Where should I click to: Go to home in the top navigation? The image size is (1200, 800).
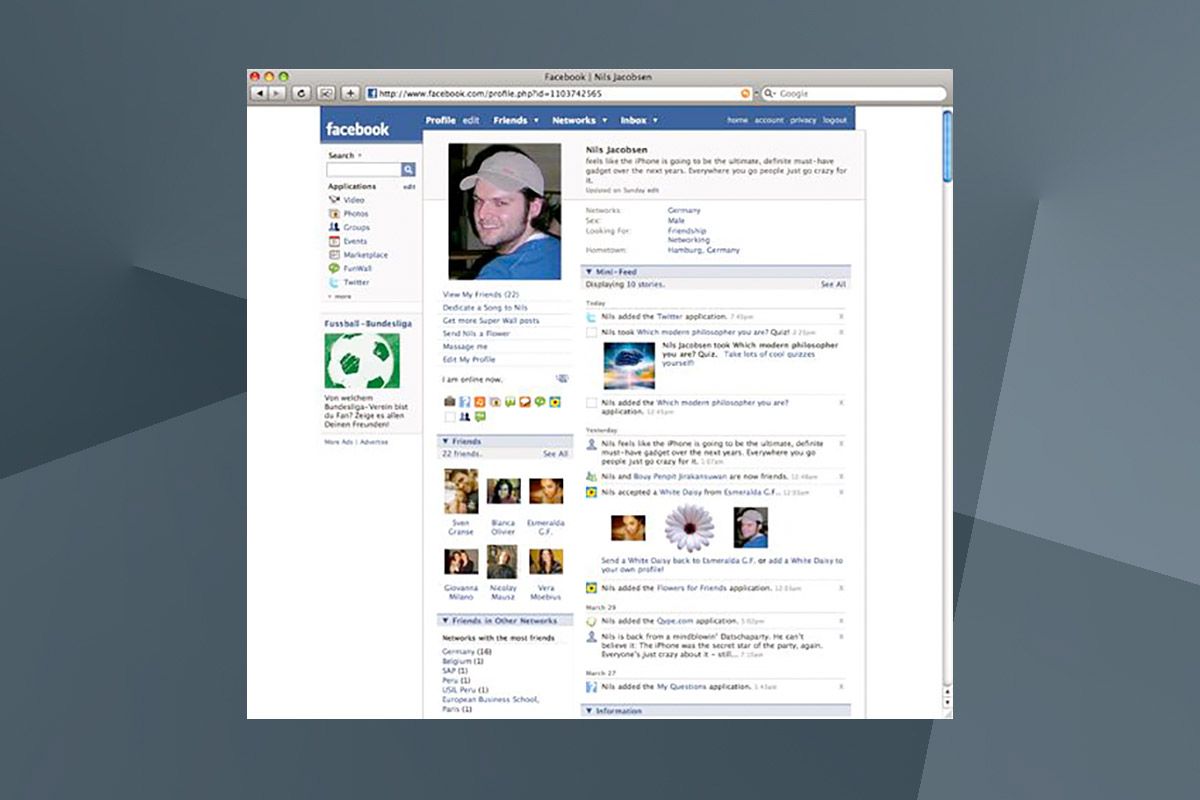pyautogui.click(x=737, y=119)
